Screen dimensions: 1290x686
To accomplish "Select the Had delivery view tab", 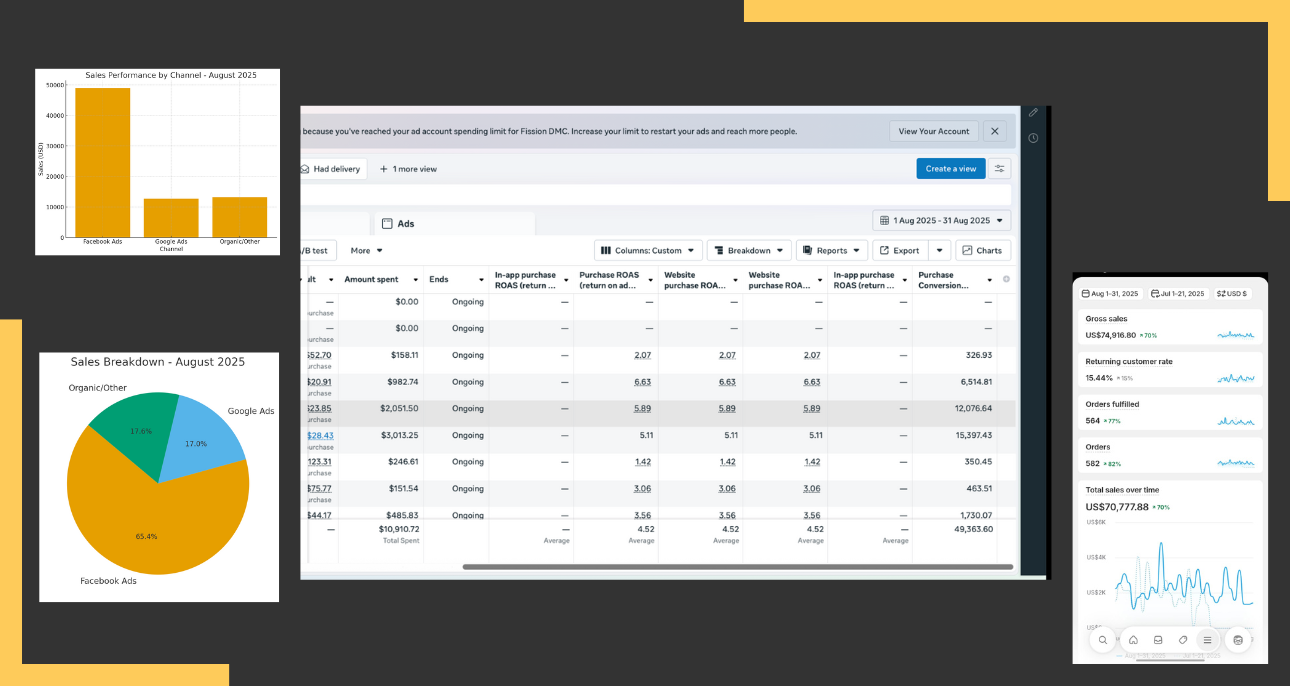I will pos(331,169).
